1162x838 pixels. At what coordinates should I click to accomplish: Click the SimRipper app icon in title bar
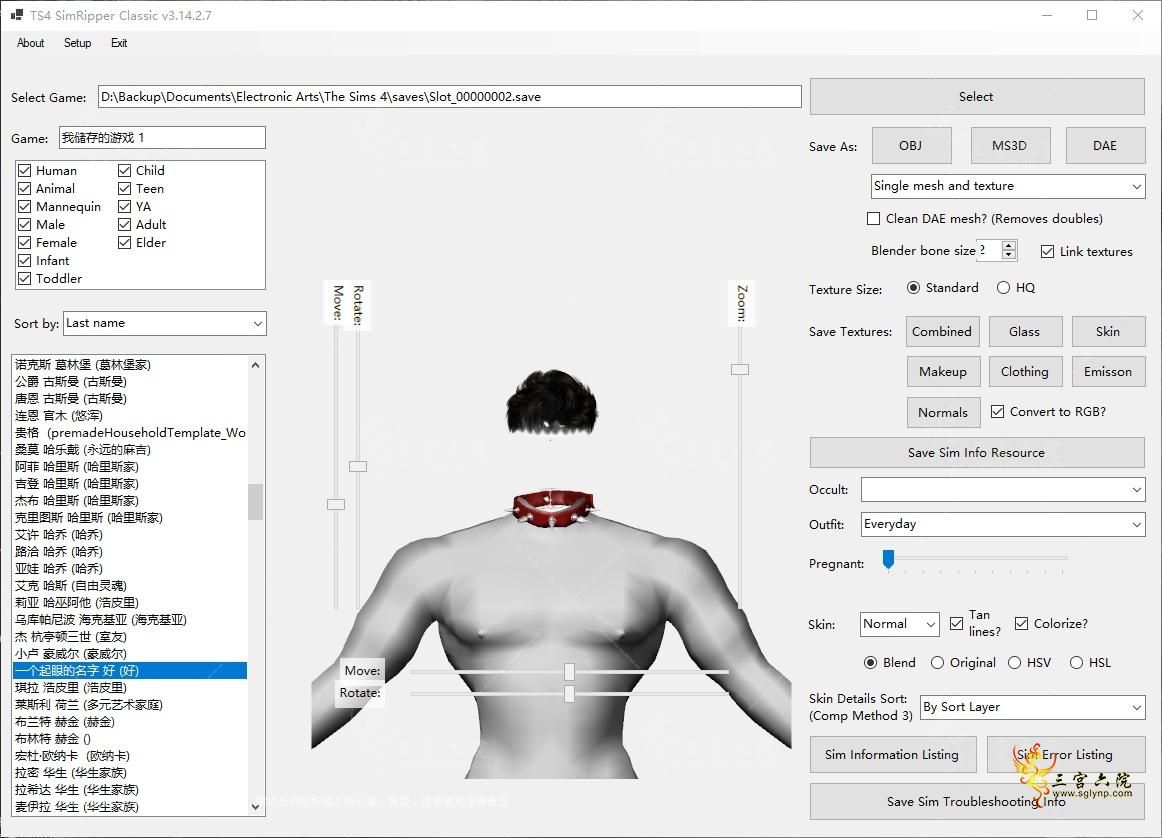[16, 15]
